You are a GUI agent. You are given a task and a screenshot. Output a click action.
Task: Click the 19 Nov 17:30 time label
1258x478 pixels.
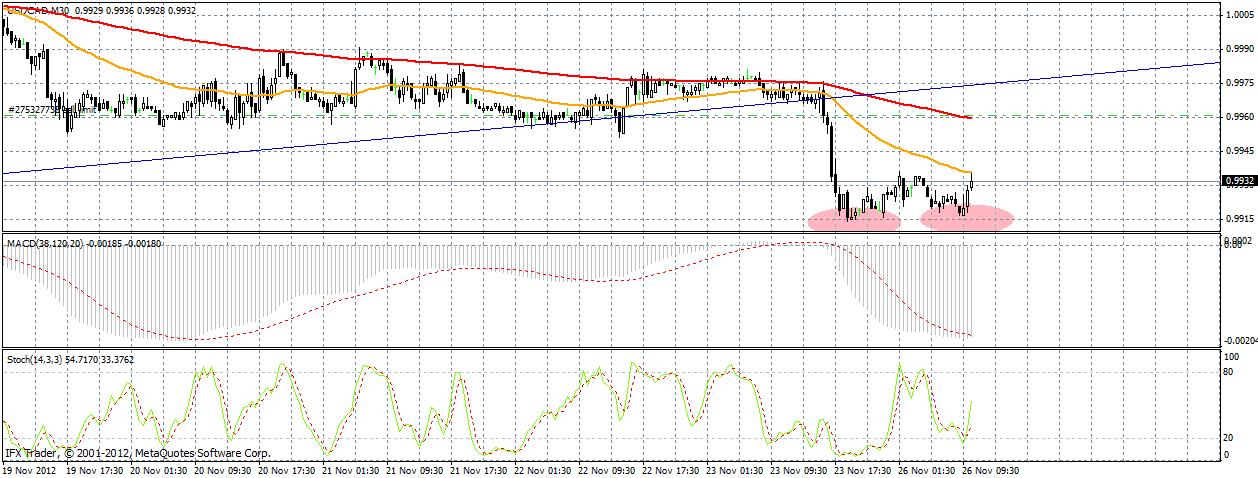coord(97,469)
